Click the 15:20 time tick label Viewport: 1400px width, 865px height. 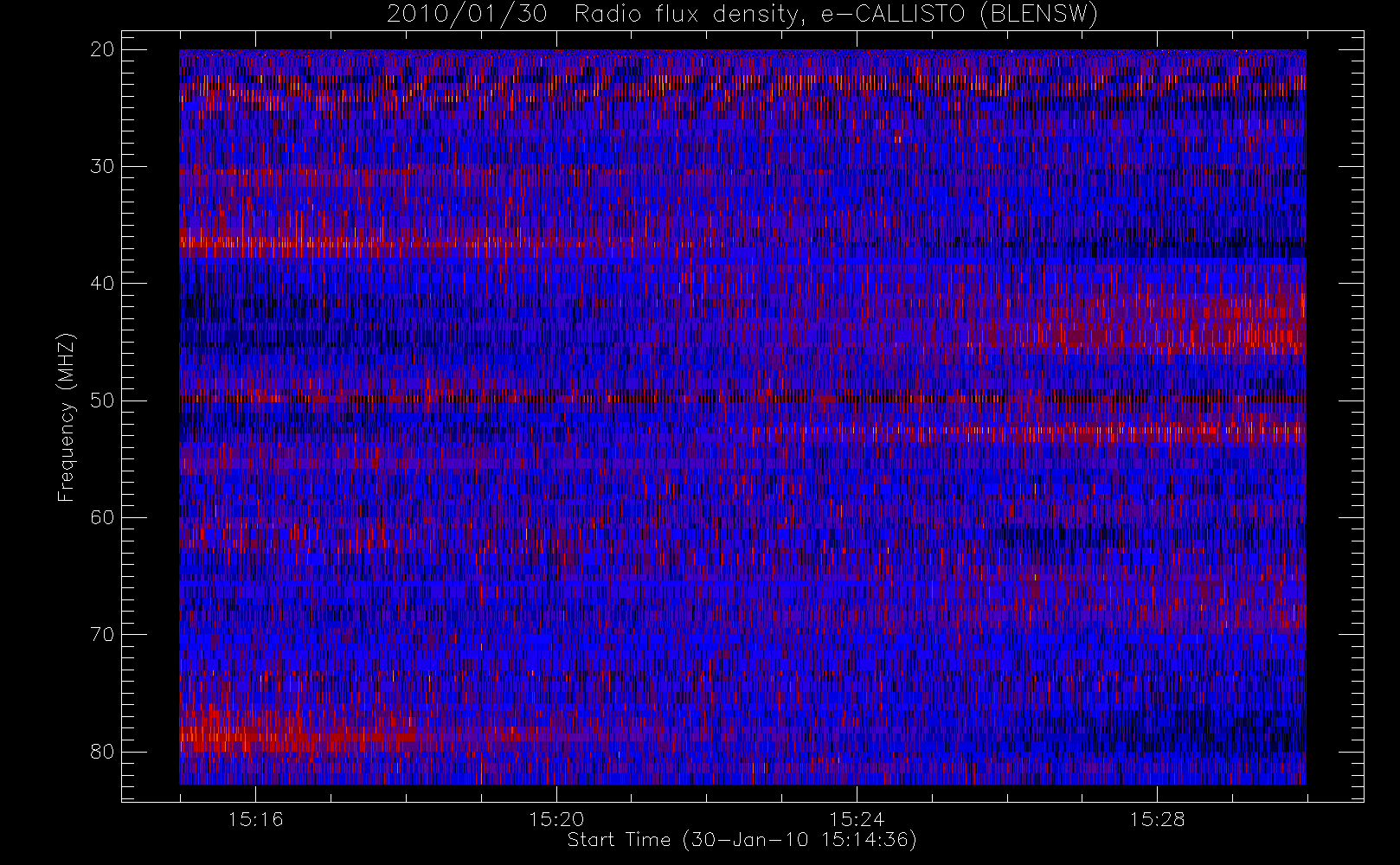tap(556, 819)
